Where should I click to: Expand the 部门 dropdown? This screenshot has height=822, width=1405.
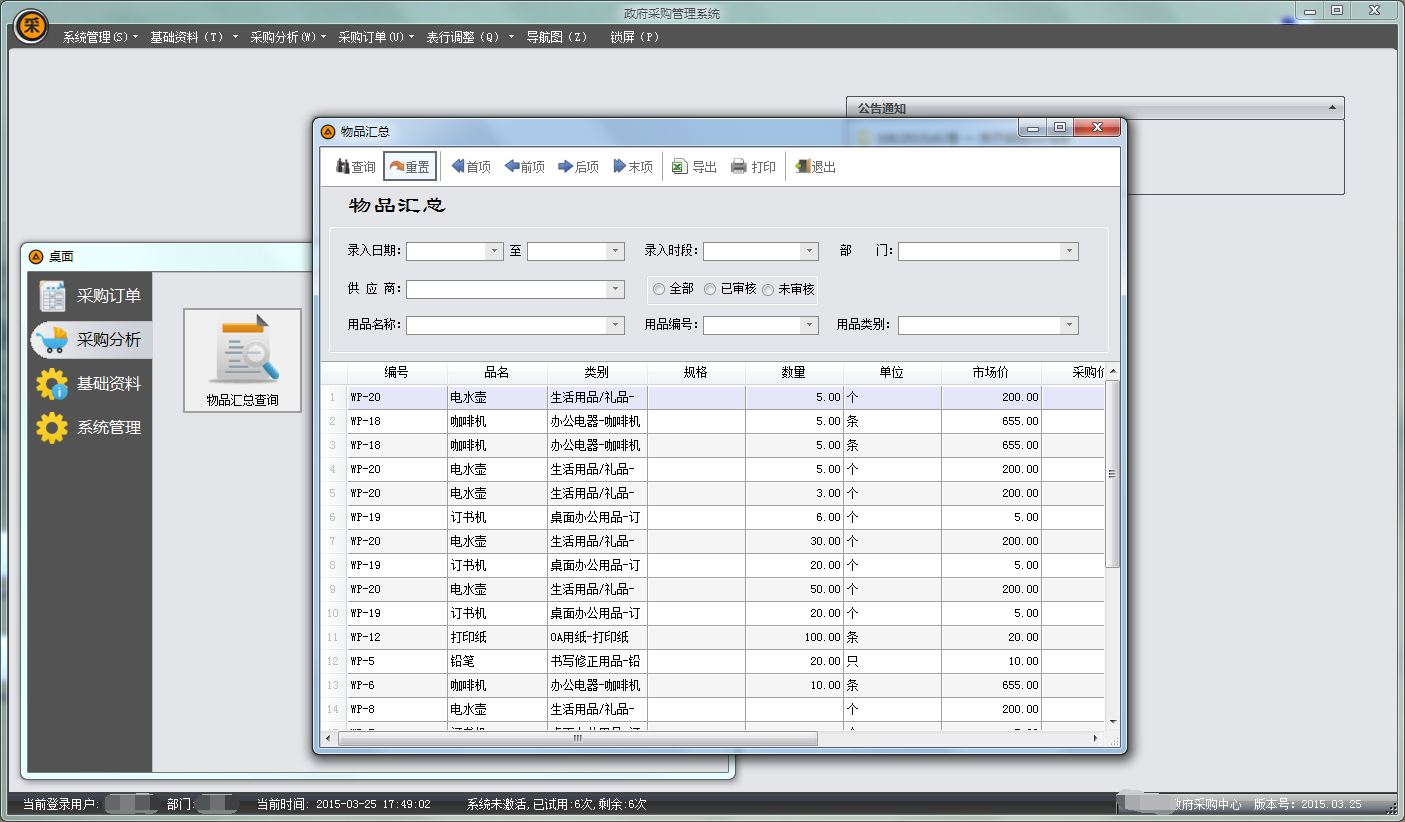1070,251
